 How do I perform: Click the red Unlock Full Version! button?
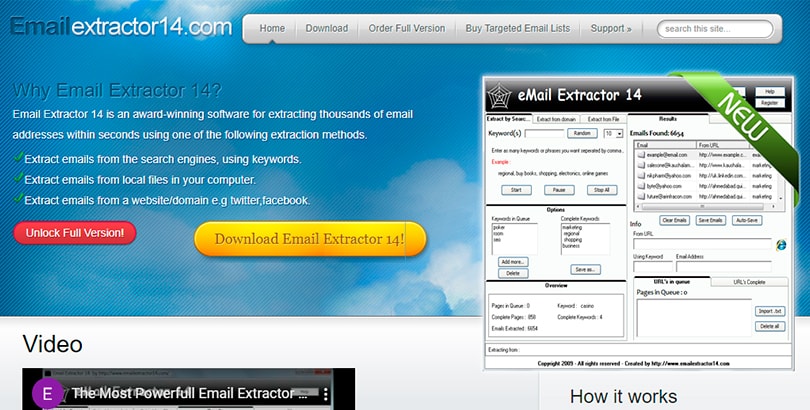[x=75, y=233]
